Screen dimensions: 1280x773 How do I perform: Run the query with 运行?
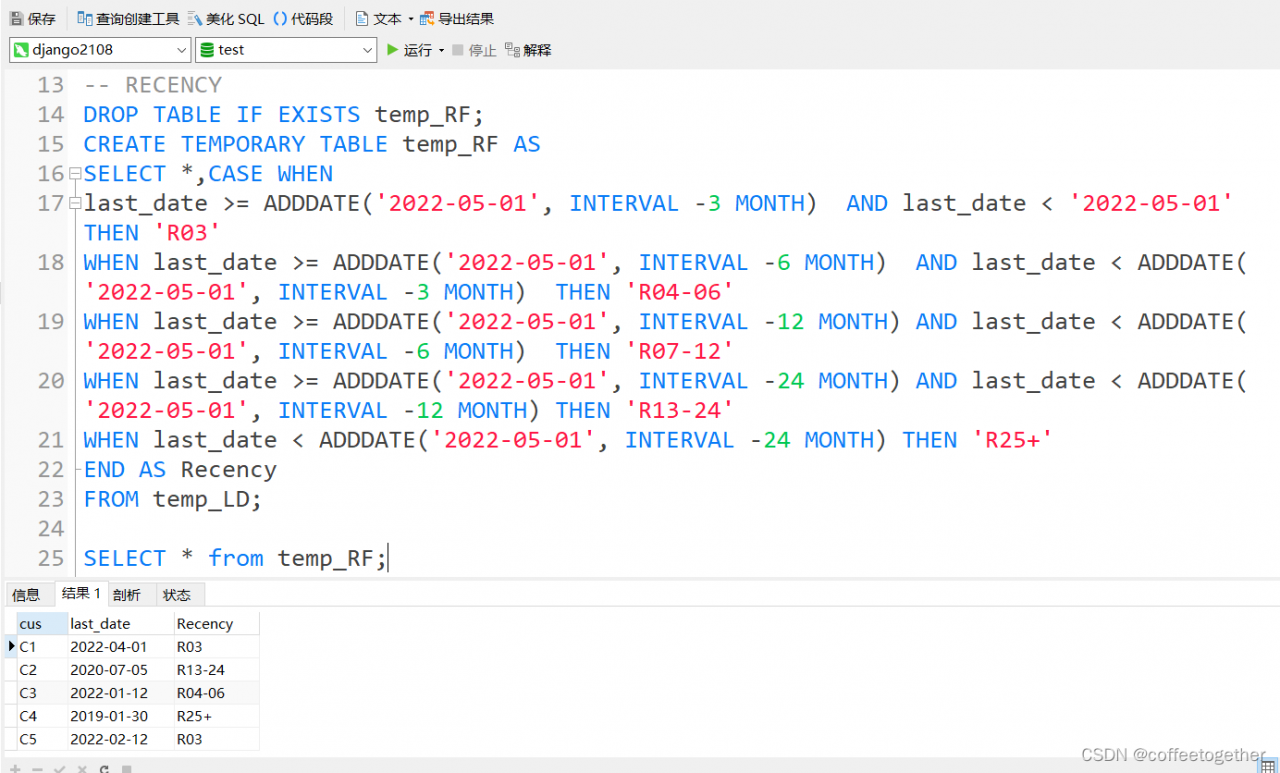(410, 50)
